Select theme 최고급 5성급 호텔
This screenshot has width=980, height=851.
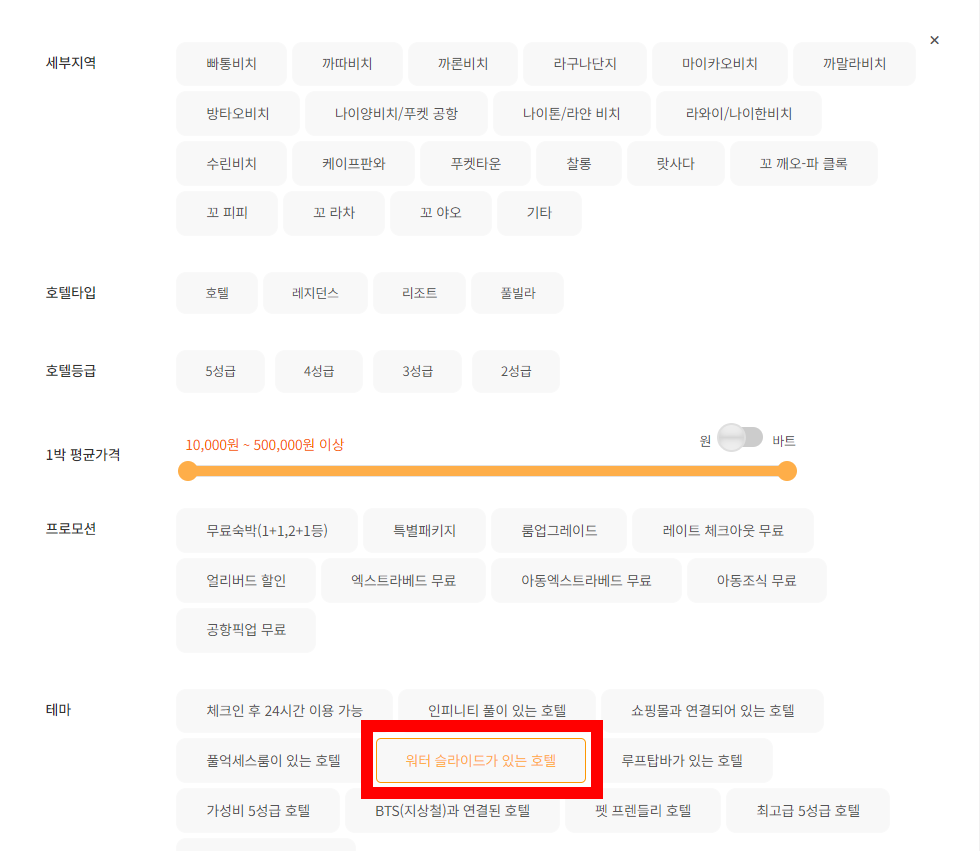click(808, 811)
